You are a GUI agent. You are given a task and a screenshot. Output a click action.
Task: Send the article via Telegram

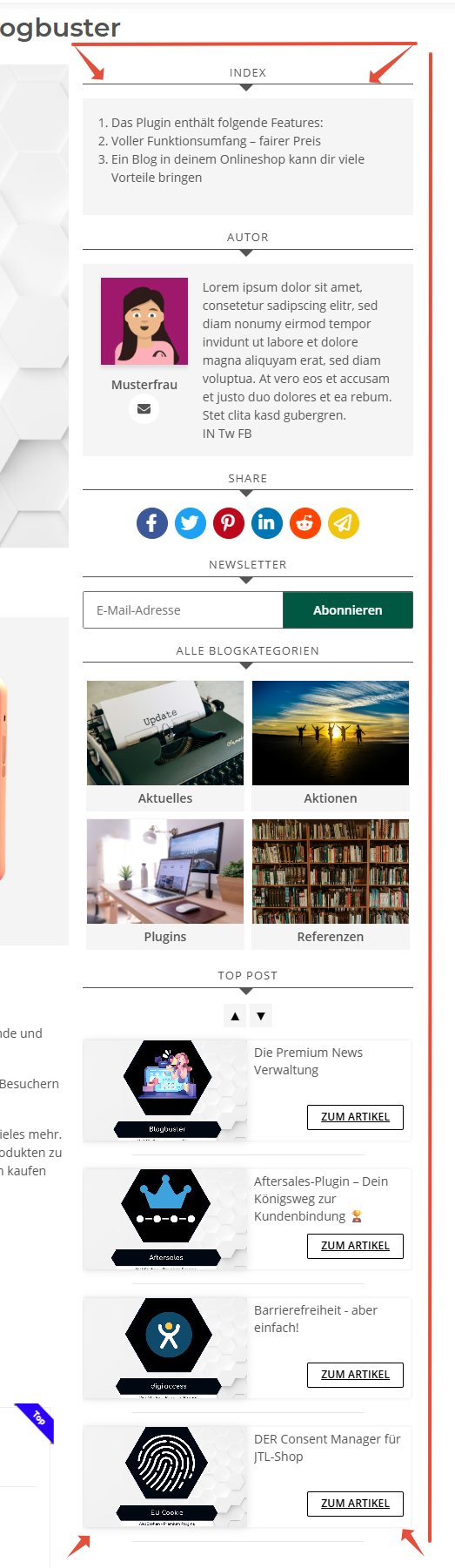coord(343,523)
